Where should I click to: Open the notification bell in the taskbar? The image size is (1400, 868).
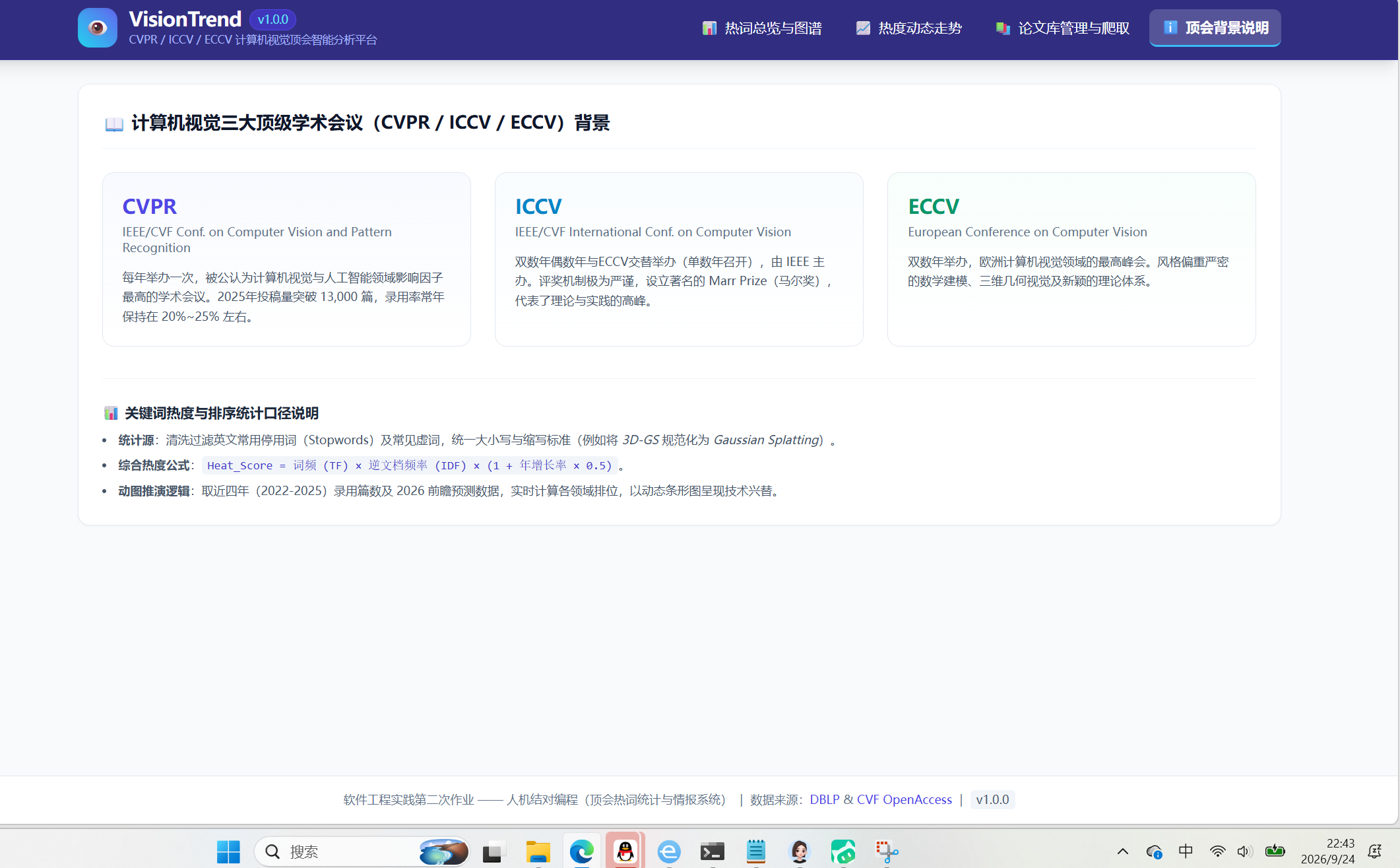(1375, 851)
